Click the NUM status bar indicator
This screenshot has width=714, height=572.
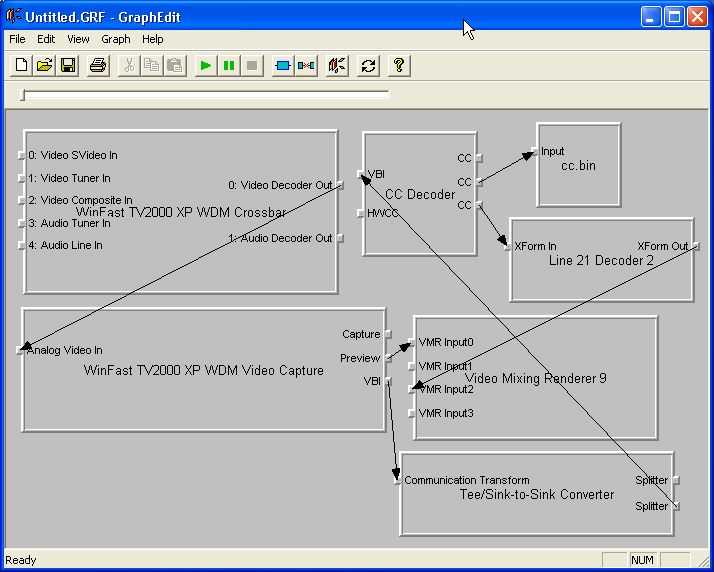[643, 560]
